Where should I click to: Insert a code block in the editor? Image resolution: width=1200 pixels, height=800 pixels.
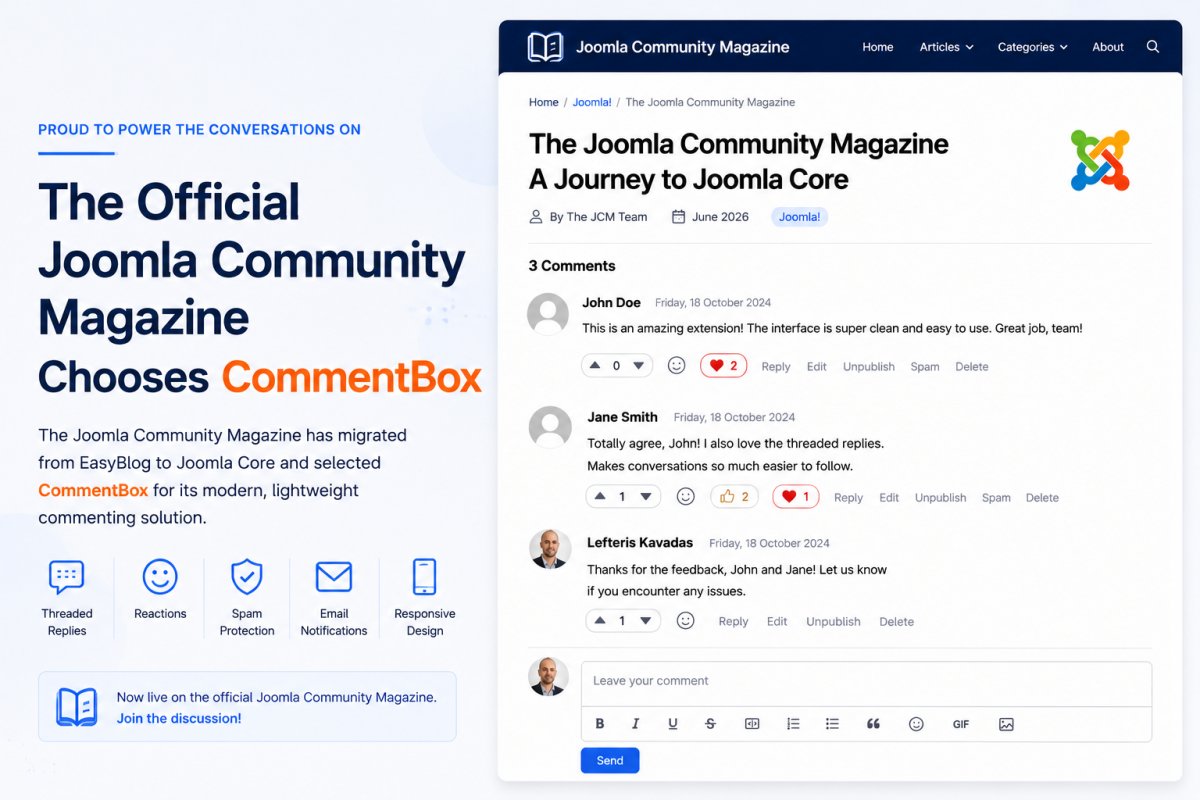pyautogui.click(x=752, y=724)
